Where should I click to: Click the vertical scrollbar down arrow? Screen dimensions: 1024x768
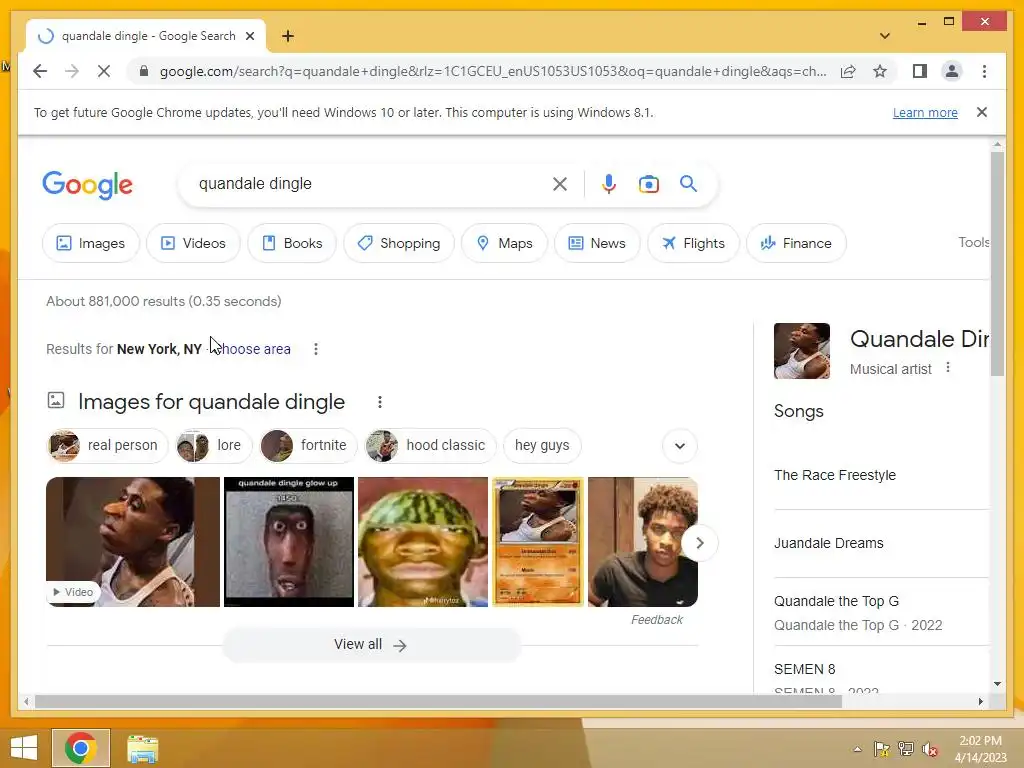tap(997, 684)
